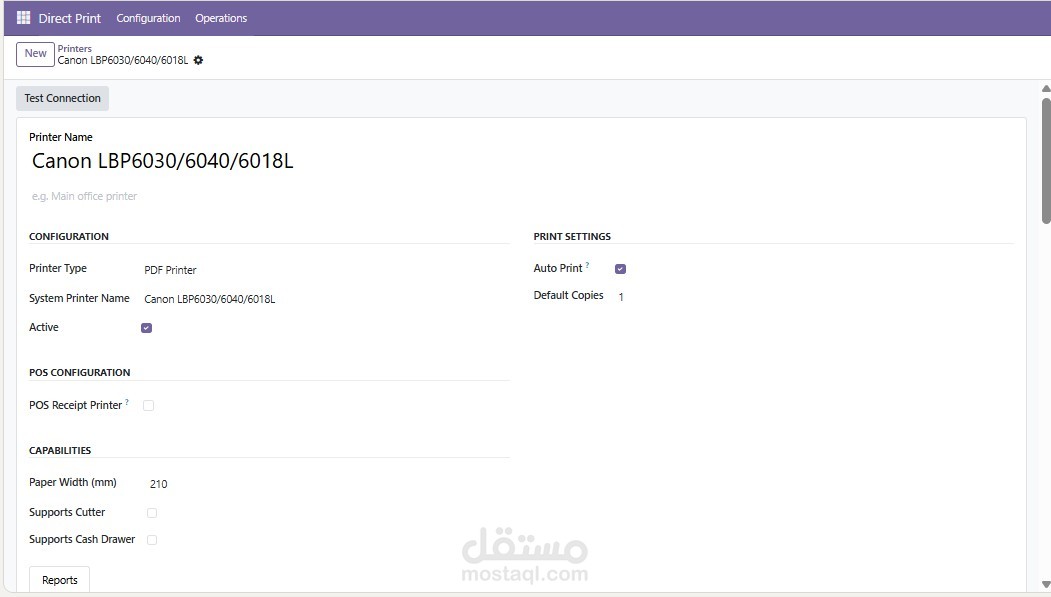Enable the POS Receipt Printer checkbox
1051x597 pixels.
(x=148, y=405)
